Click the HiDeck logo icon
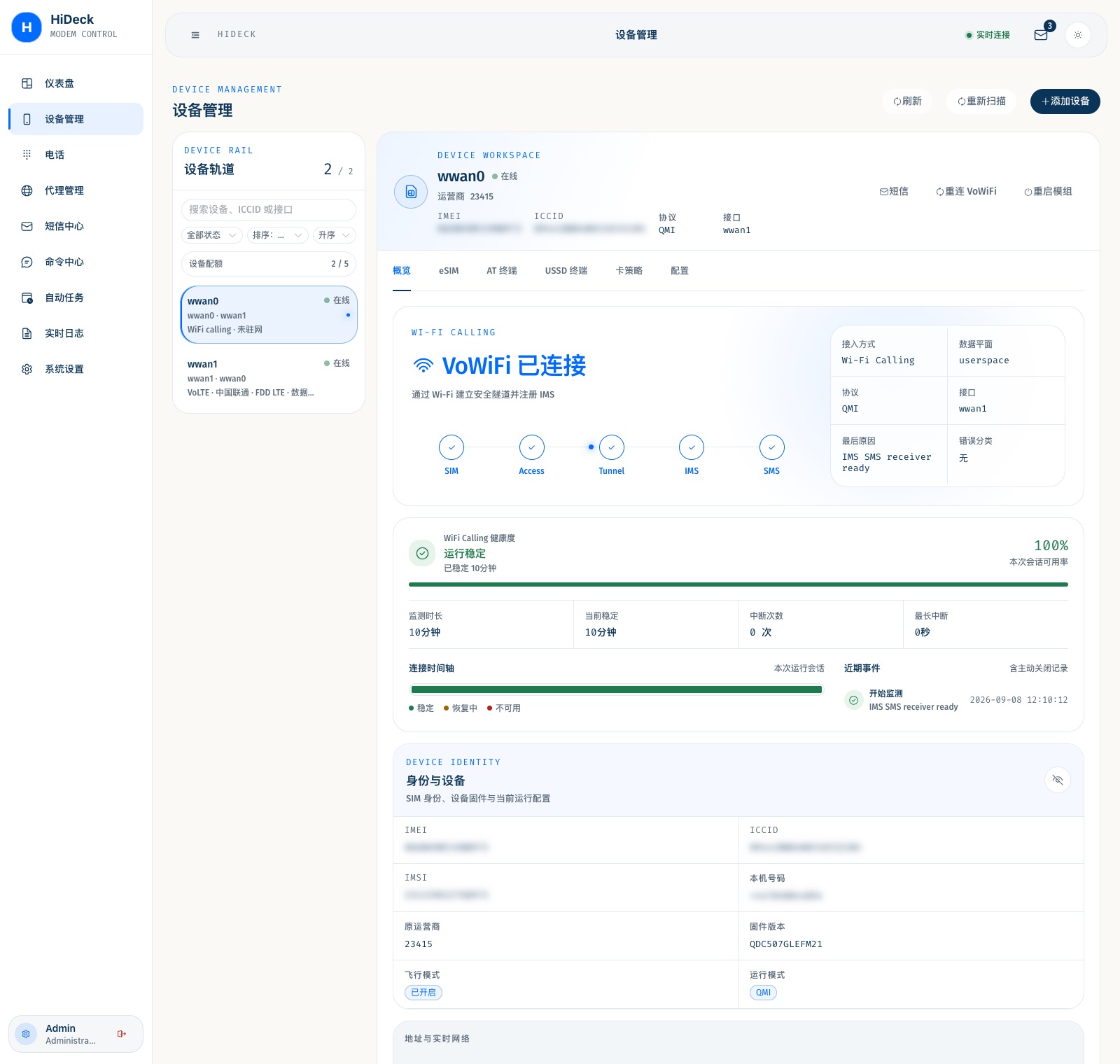Viewport: 1120px width, 1064px height. [27, 27]
